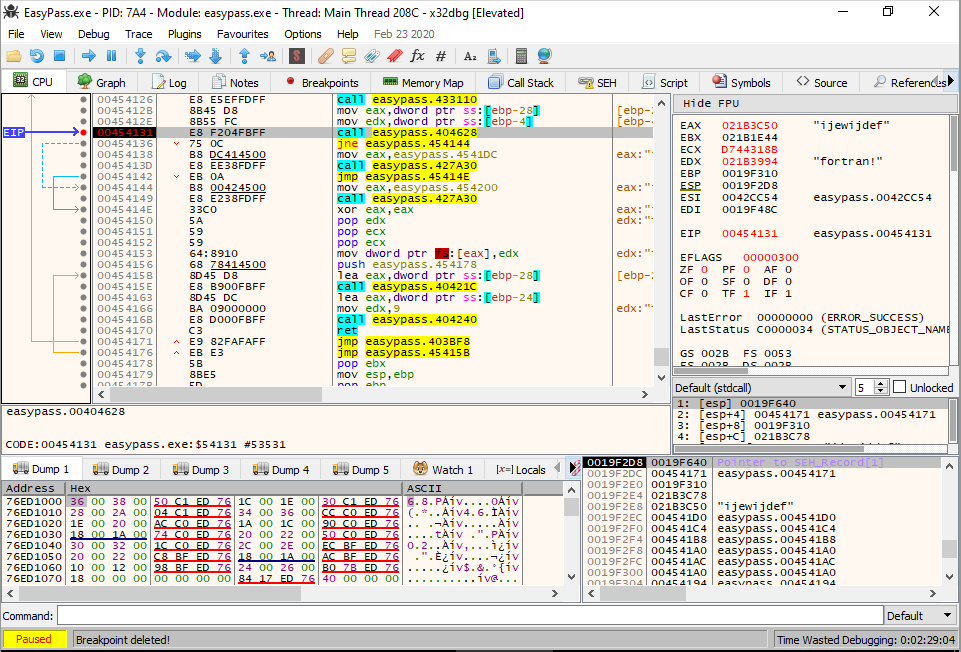The height and width of the screenshot is (652, 961).
Task: Open the Options menu
Action: [303, 34]
